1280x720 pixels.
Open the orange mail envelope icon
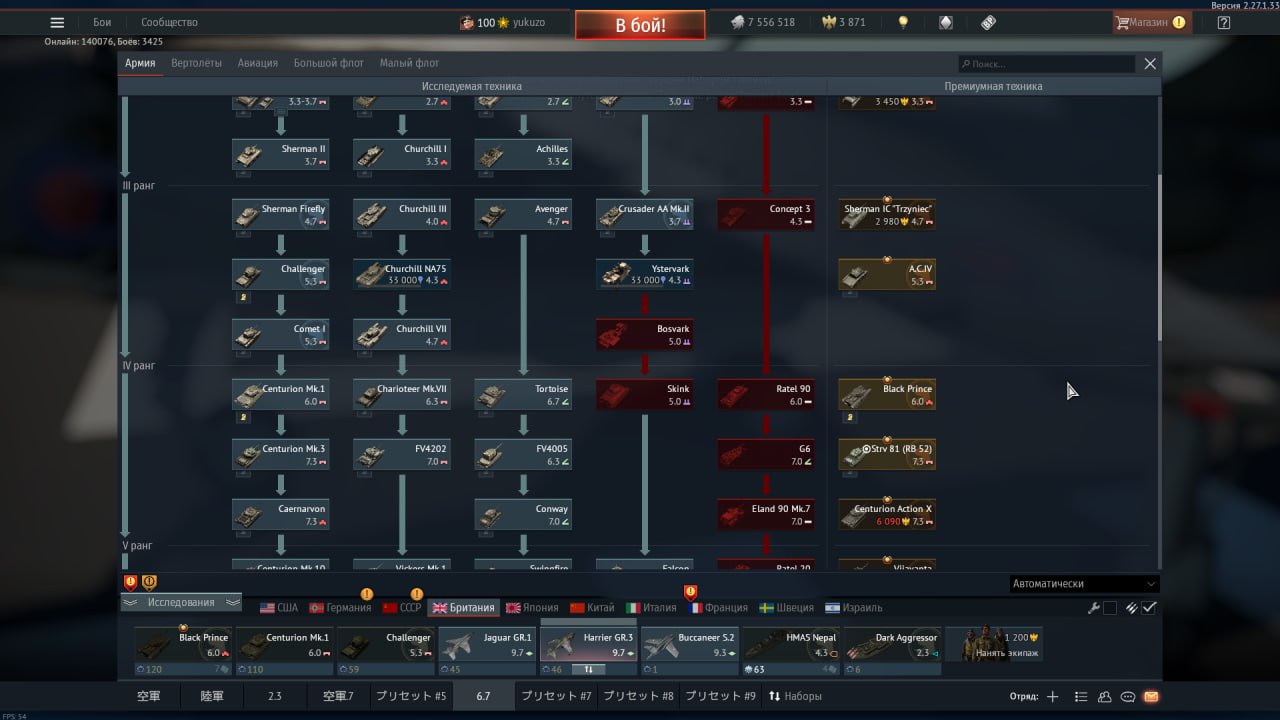pyautogui.click(x=1151, y=696)
